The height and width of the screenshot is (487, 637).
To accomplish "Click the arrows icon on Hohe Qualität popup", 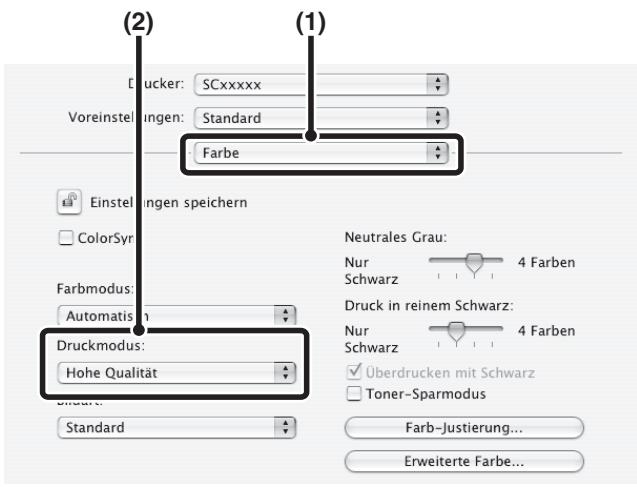I will 285,372.
